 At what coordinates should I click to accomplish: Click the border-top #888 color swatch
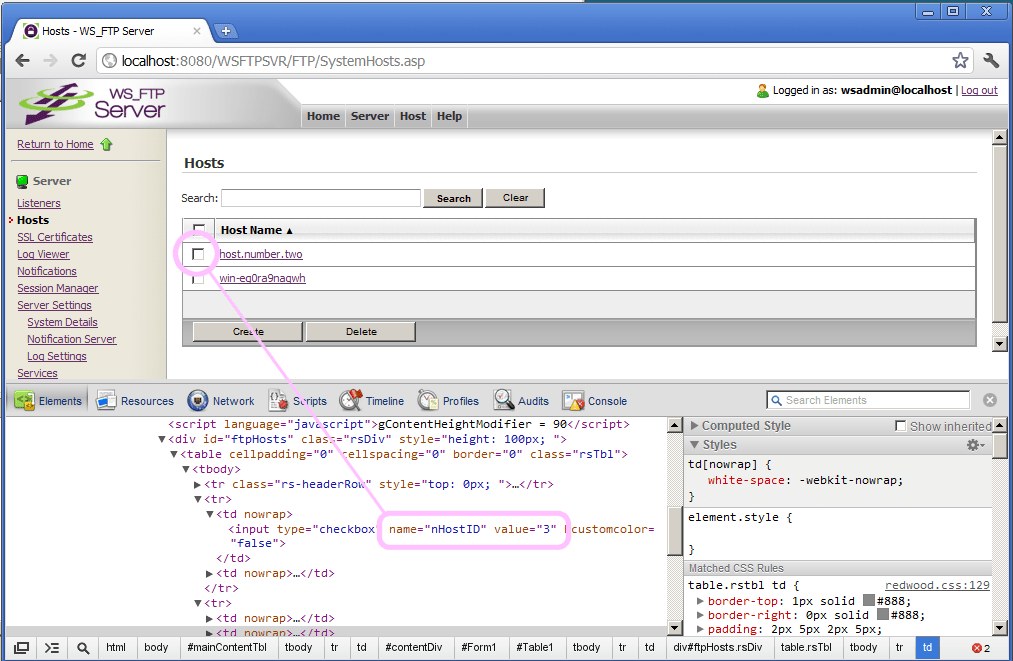(869, 600)
